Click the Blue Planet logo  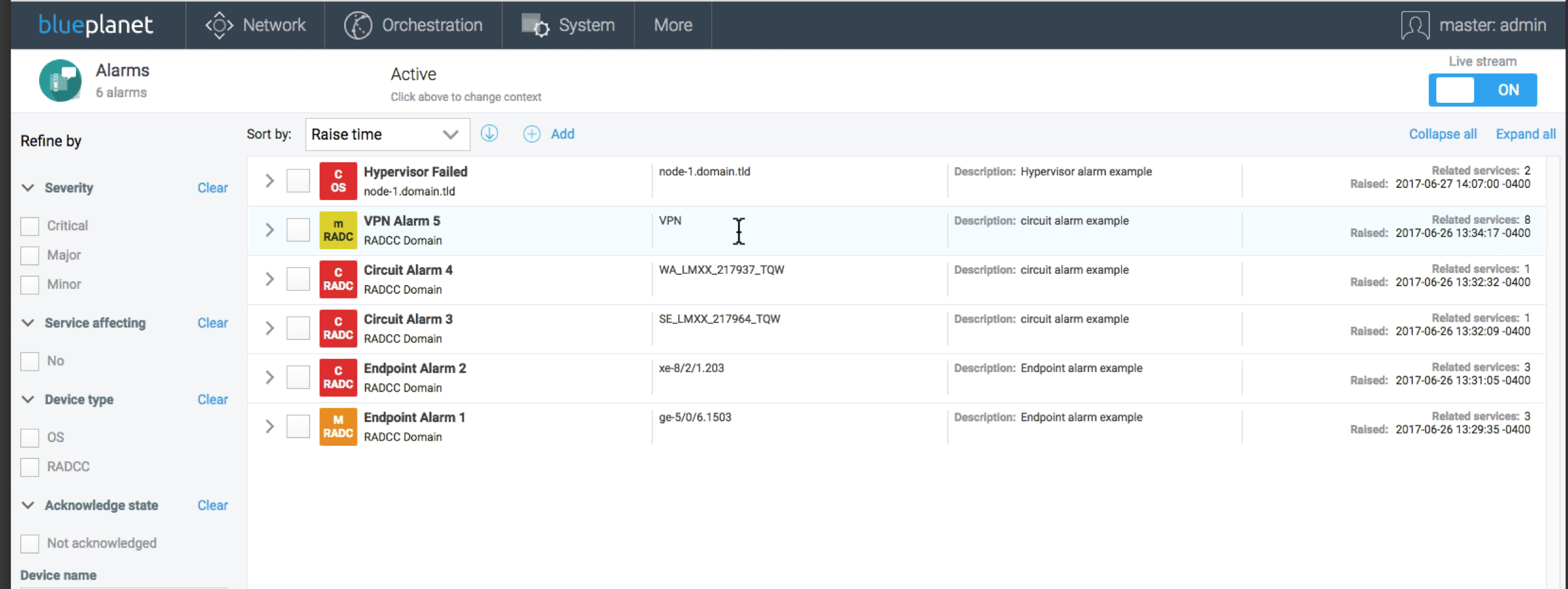[96, 25]
